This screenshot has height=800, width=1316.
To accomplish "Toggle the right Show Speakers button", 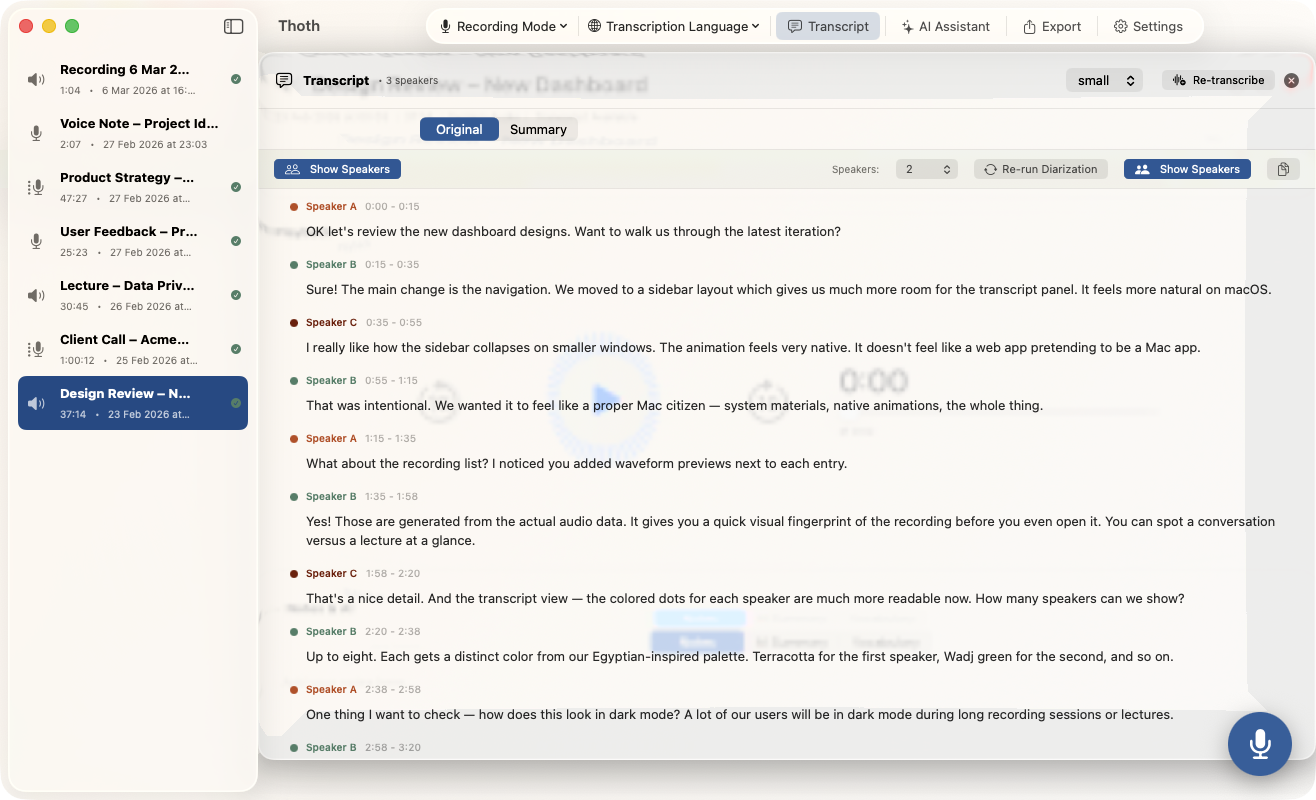I will (1187, 169).
